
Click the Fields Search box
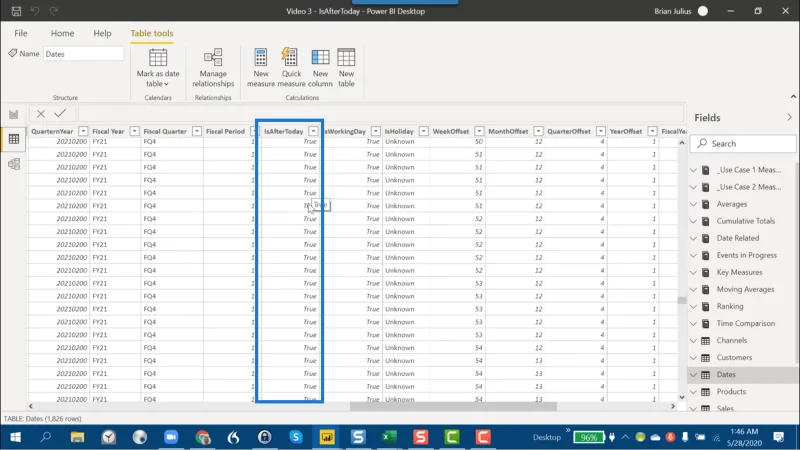[743, 143]
